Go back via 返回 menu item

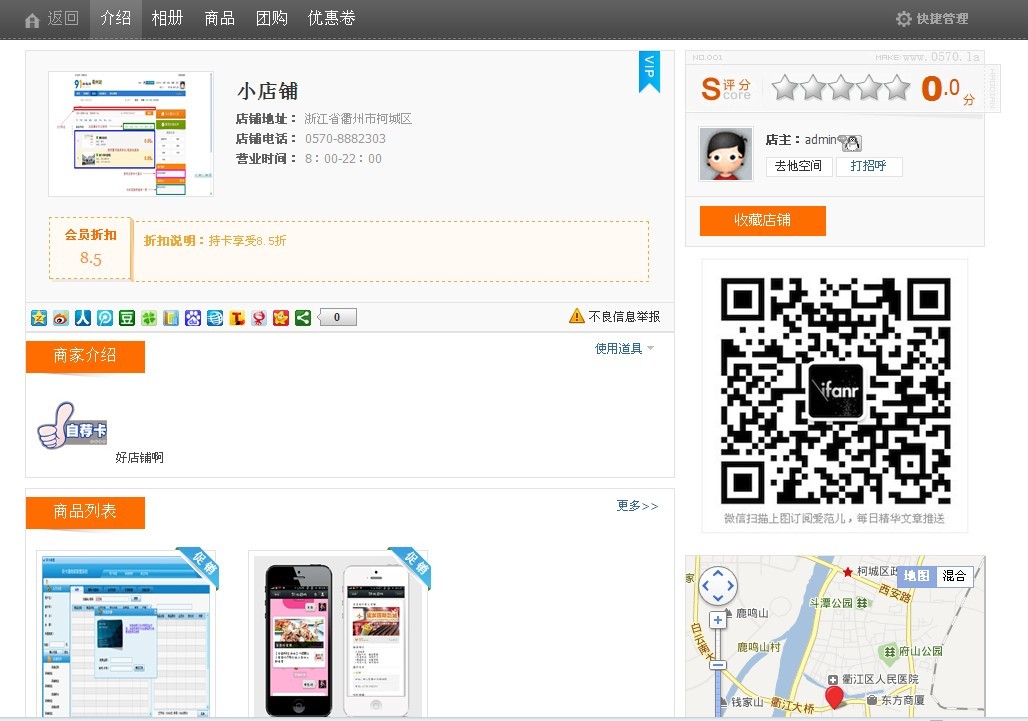(63, 18)
